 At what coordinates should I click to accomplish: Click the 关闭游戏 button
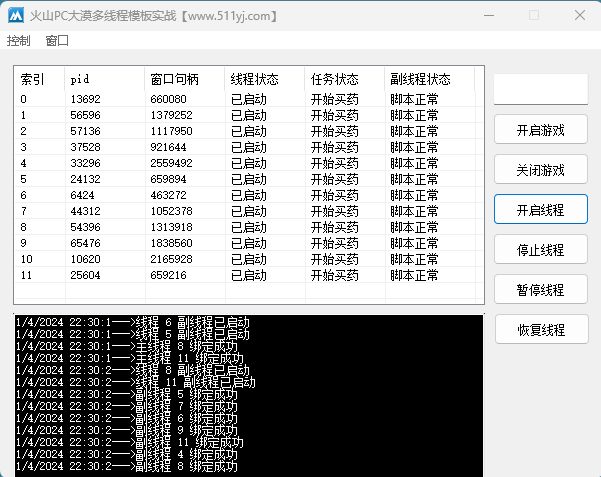tap(540, 169)
